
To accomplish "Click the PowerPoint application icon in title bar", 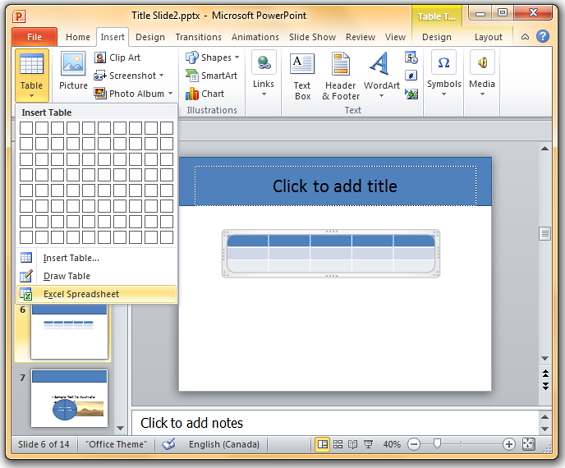I will 19,16.
